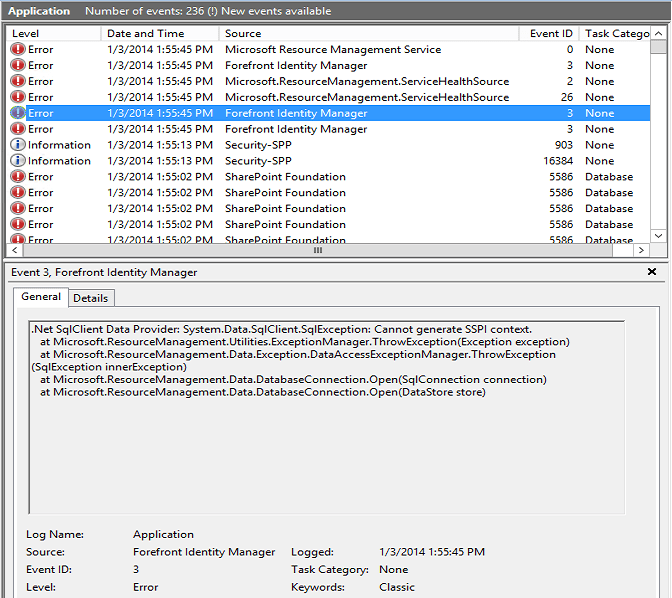672x598 pixels.
Task: Open the Details tab
Action: pos(91,298)
